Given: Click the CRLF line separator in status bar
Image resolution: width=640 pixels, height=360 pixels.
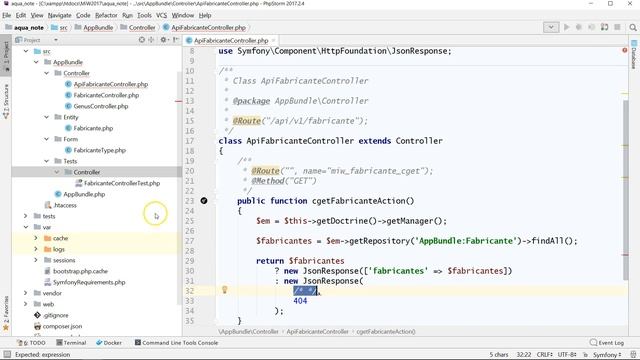Looking at the screenshot, I should click(544, 354).
